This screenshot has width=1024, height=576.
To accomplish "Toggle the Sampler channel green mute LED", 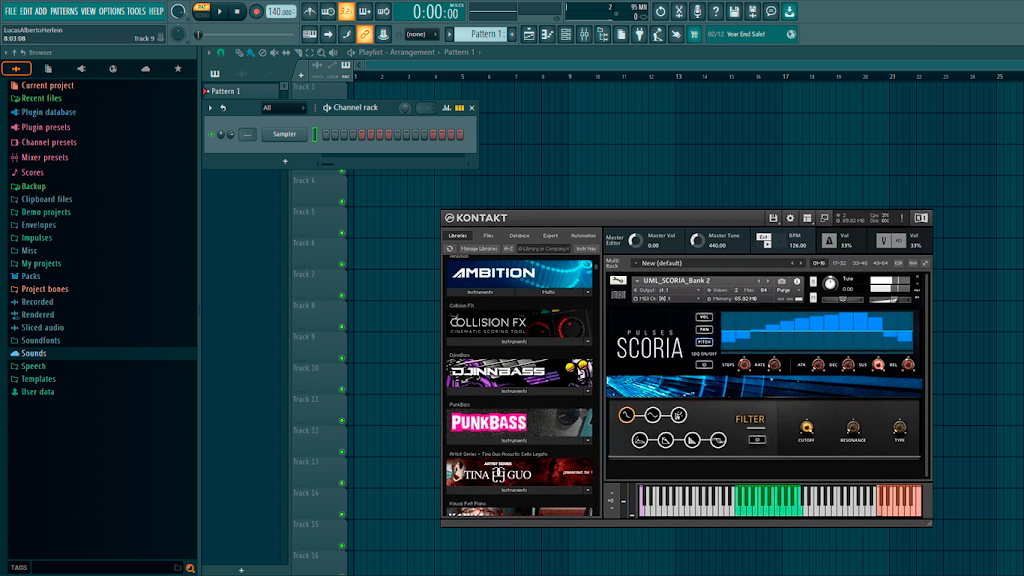I will click(x=212, y=135).
